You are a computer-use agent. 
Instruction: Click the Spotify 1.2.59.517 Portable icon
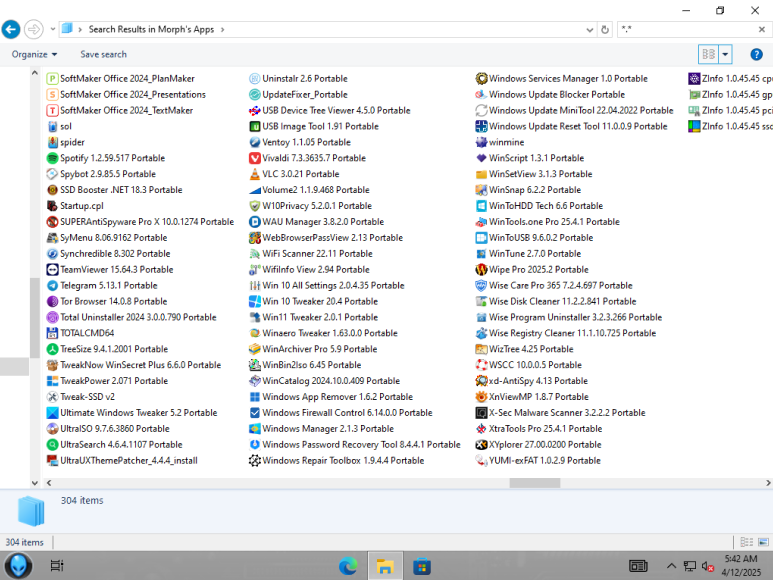tap(52, 158)
